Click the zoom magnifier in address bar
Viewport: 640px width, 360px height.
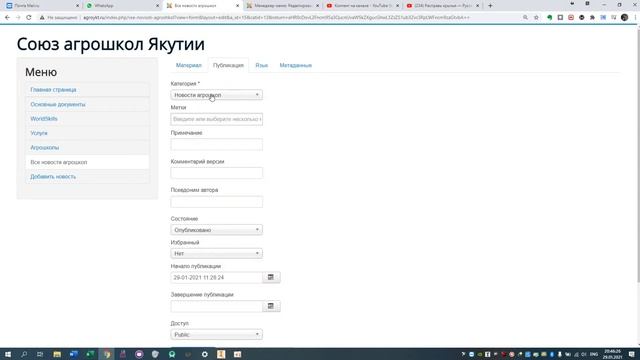pos(525,18)
